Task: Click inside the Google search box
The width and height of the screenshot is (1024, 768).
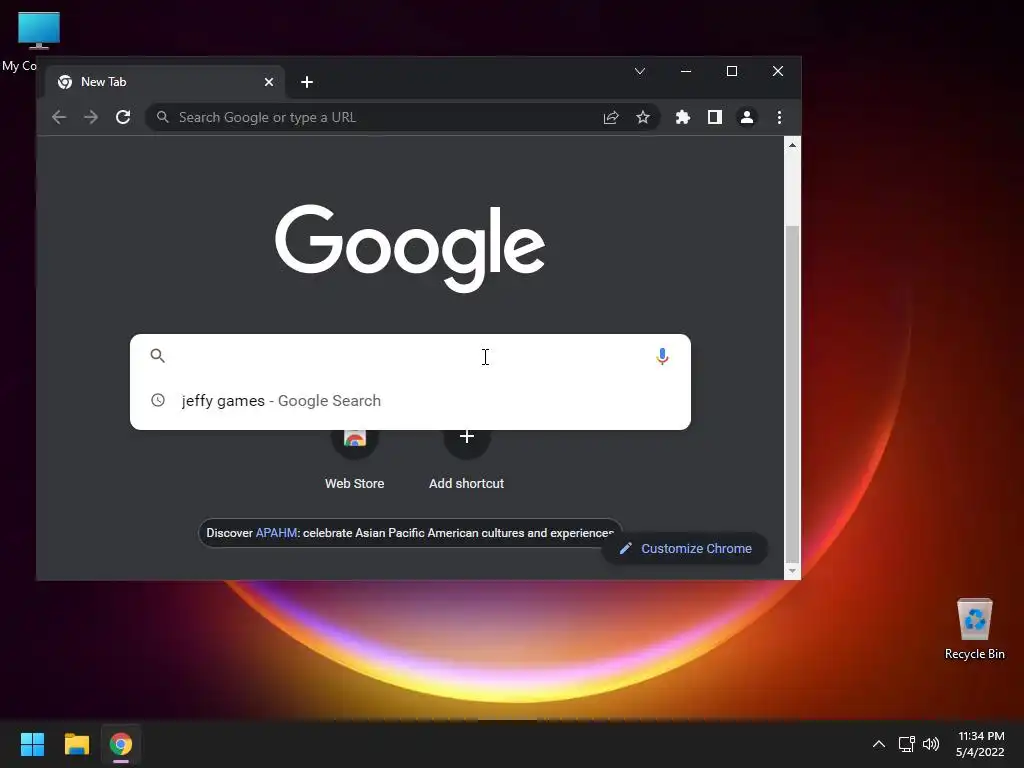Action: click(410, 356)
